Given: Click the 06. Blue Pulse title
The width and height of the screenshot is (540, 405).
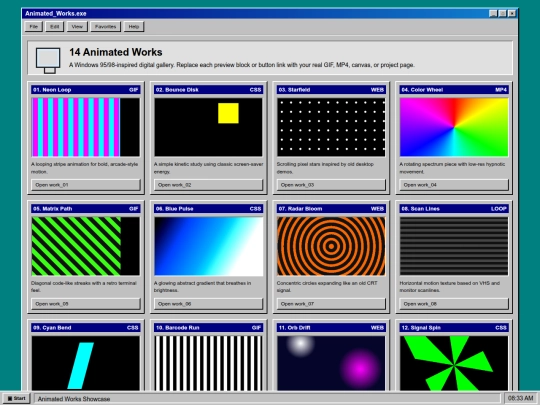Looking at the screenshot, I should point(175,209).
